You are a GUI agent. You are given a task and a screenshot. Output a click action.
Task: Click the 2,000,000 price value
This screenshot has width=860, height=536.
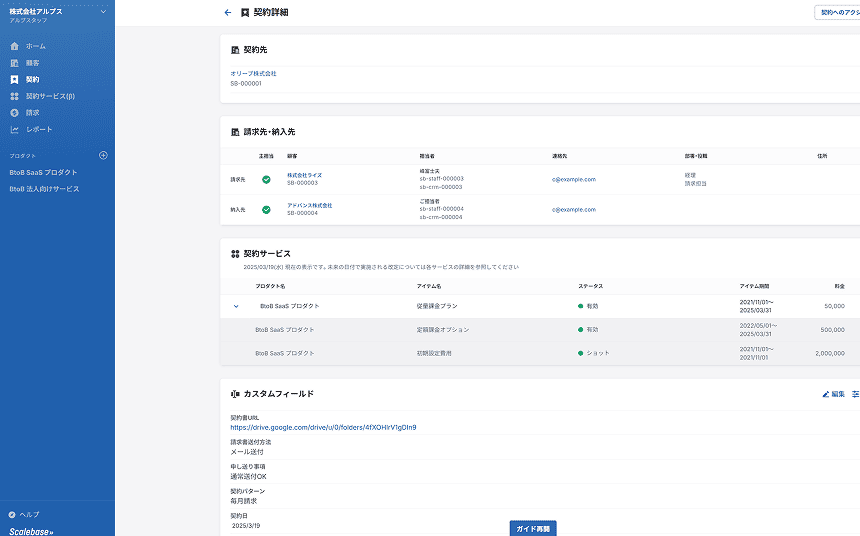830,353
